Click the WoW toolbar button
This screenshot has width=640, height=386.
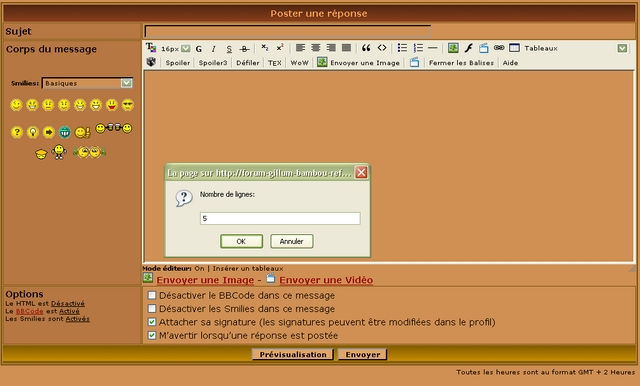[299, 63]
